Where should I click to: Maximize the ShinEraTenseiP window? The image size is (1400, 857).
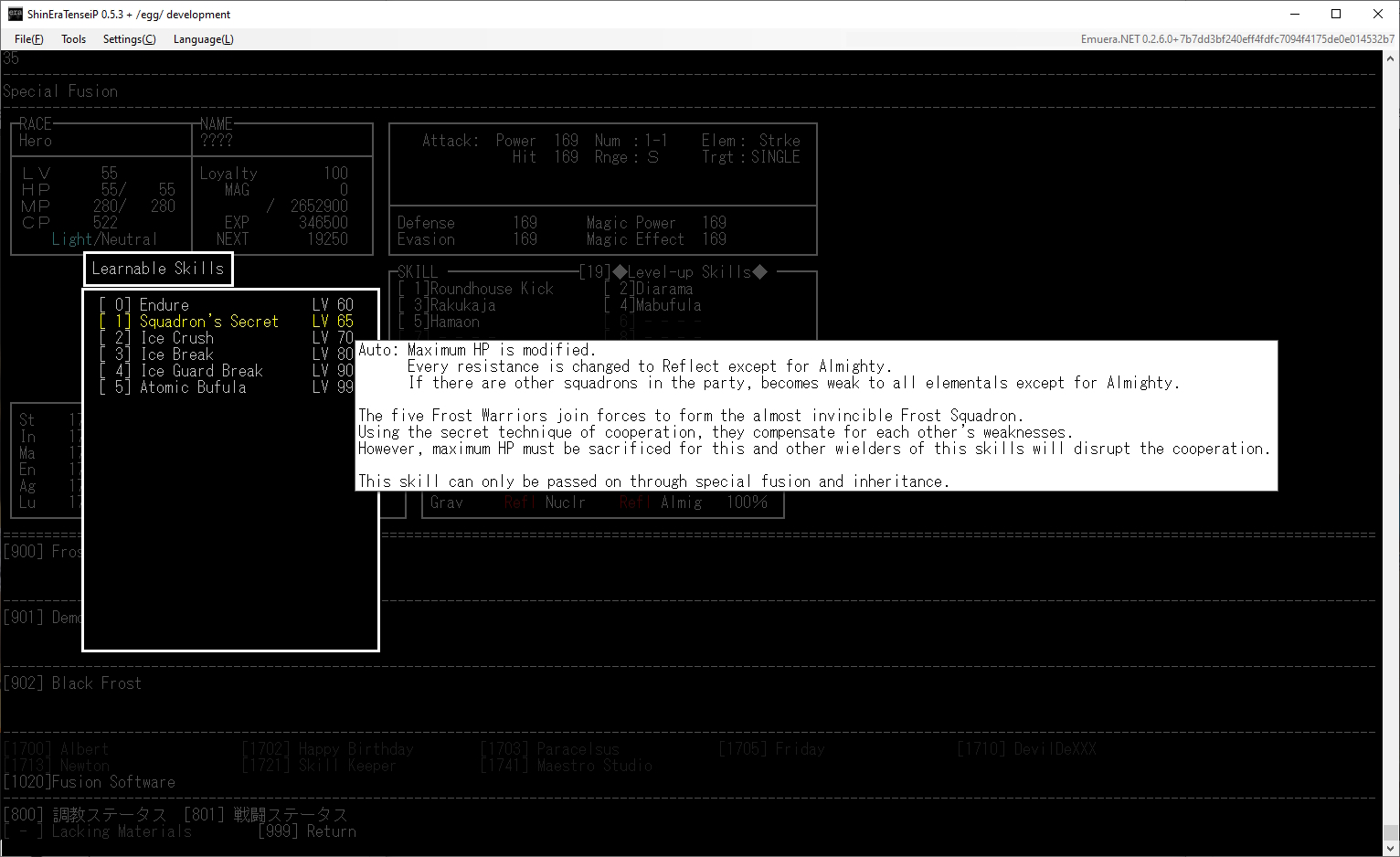coord(1336,14)
